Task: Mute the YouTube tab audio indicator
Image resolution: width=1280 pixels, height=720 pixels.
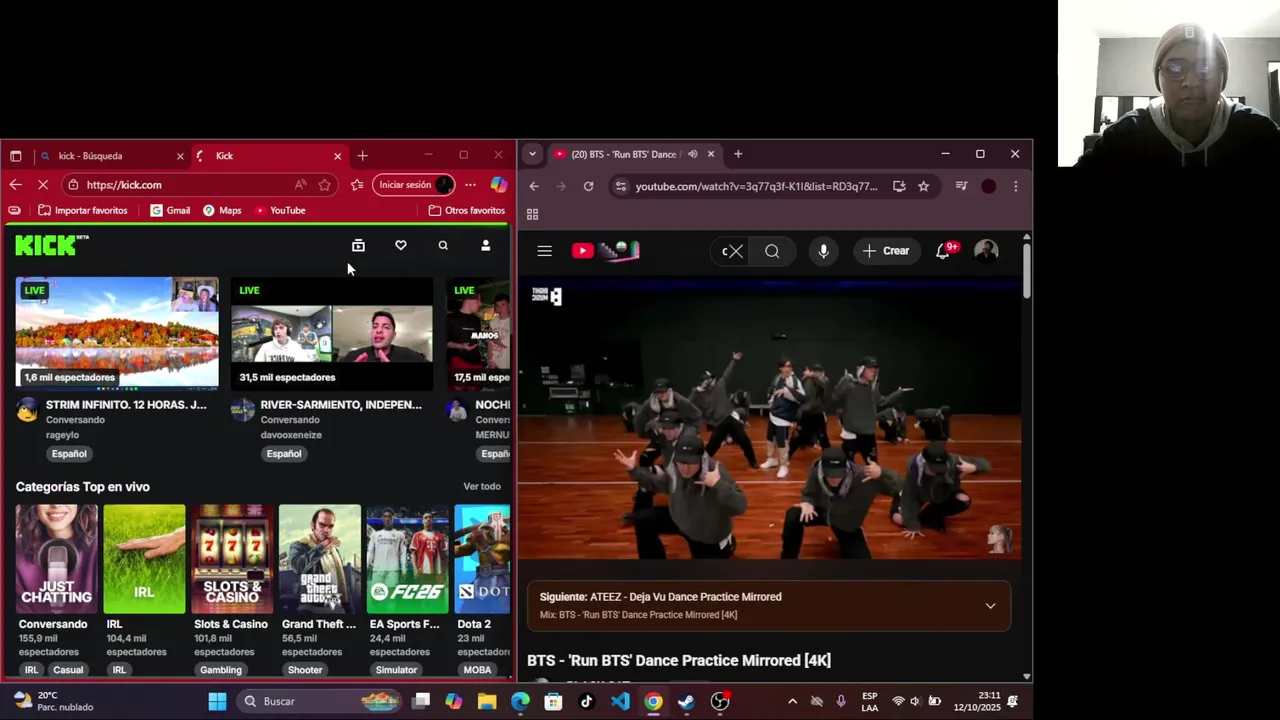Action: tap(693, 154)
